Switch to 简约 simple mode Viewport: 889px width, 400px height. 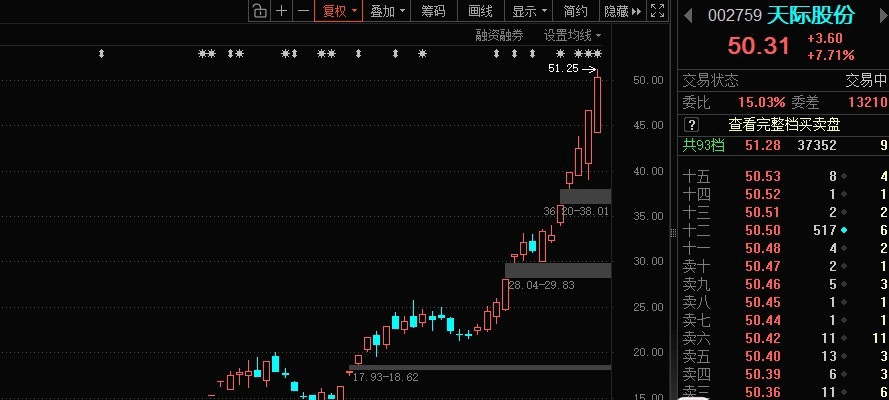[576, 11]
